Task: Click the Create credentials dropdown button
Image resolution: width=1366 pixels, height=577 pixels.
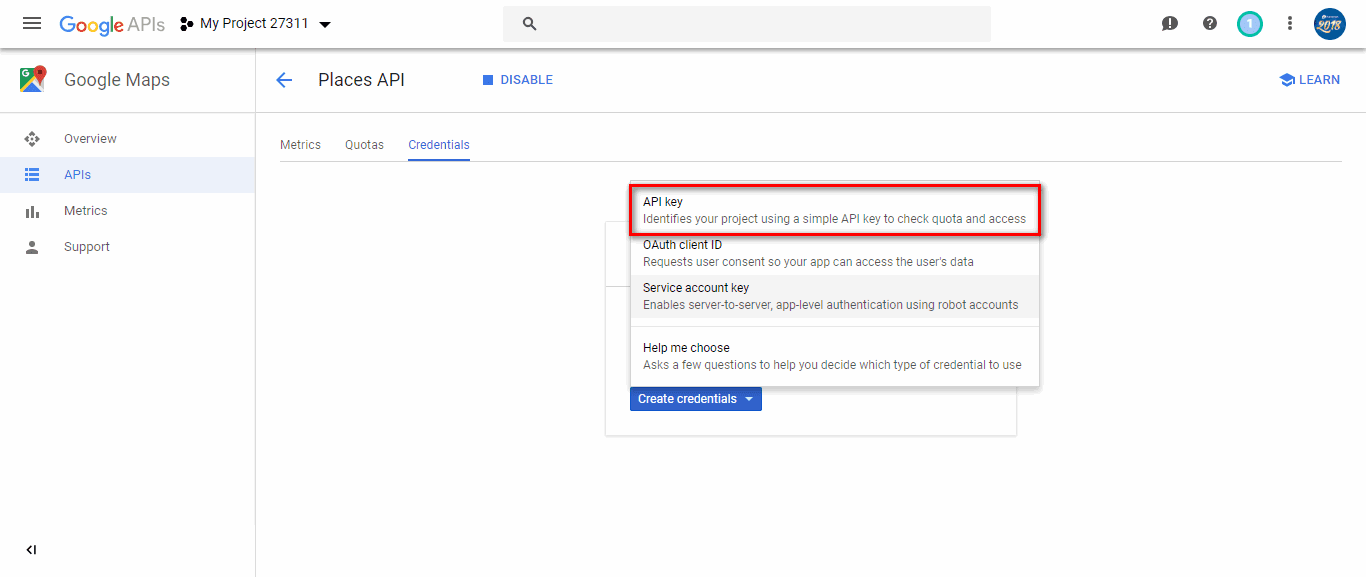Action: point(696,399)
